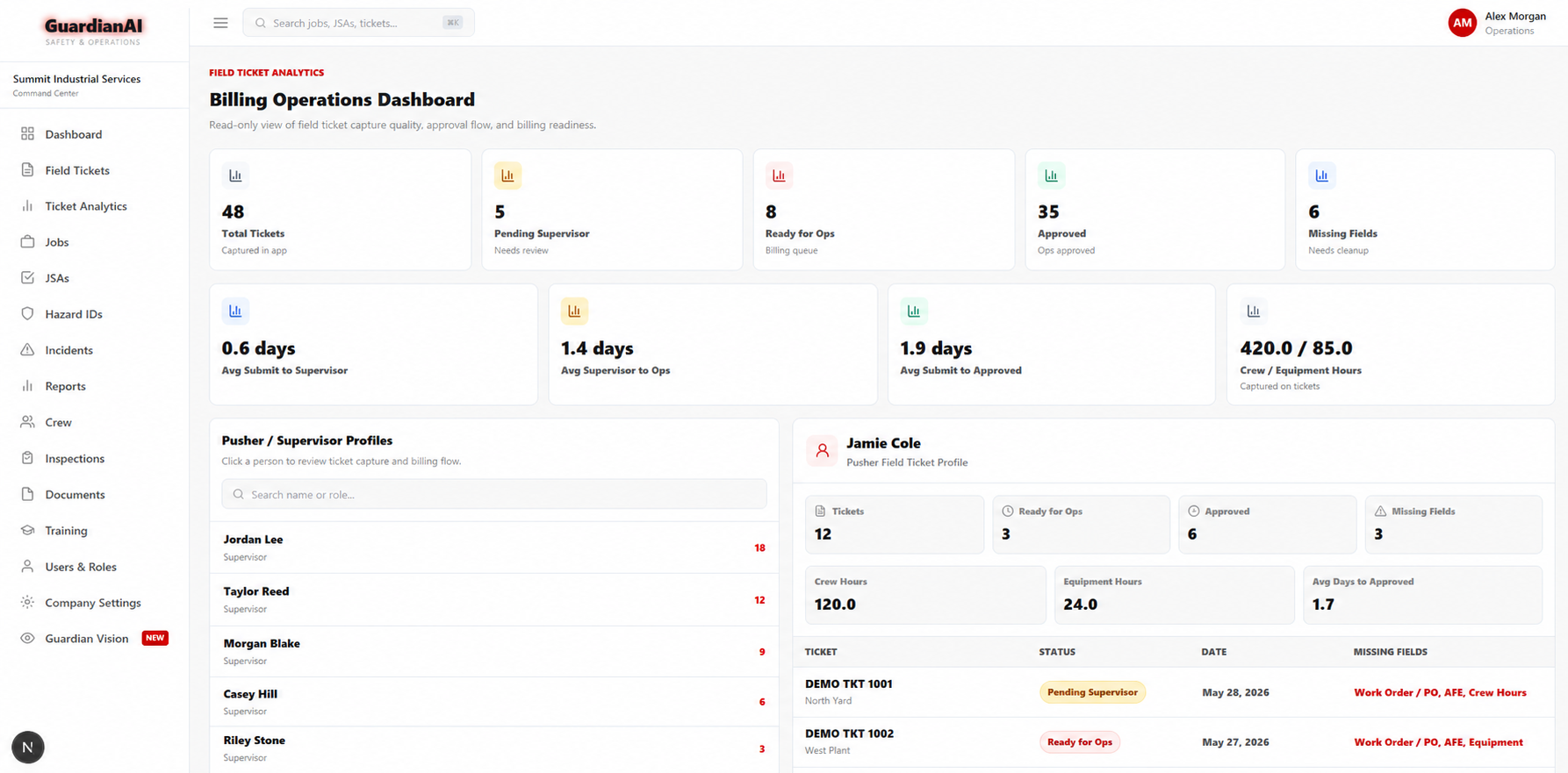The image size is (1568, 773).
Task: Click the Reports chart icon in sidebar
Action: point(27,385)
